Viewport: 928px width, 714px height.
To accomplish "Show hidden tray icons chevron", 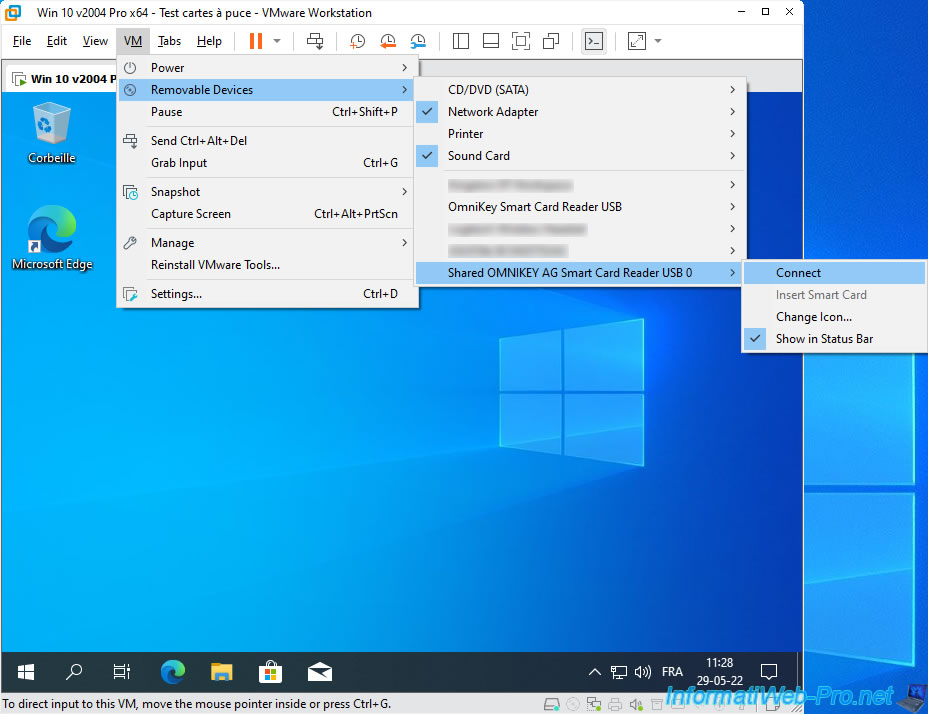I will (x=595, y=672).
